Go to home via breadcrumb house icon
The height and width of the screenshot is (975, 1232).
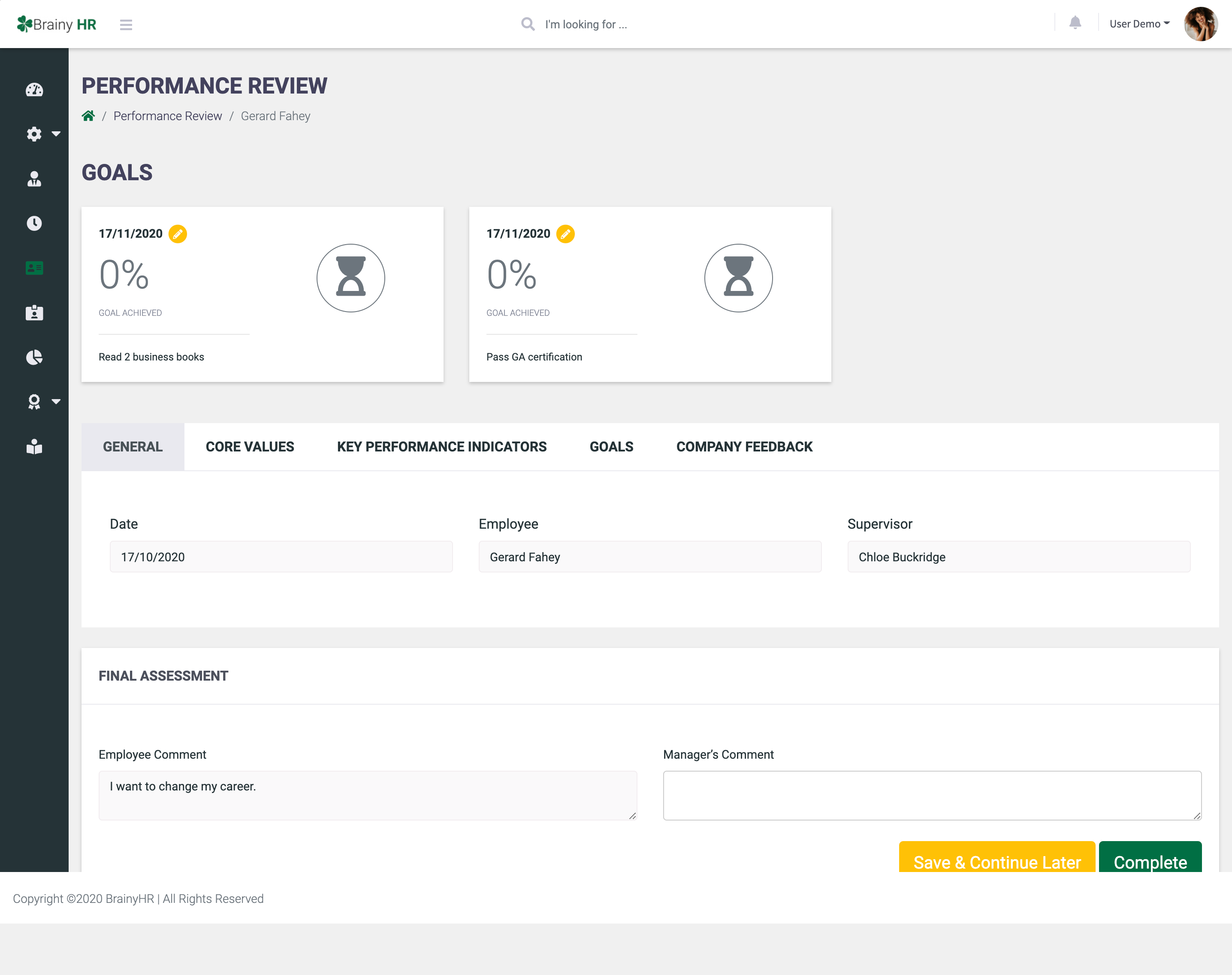tap(88, 116)
